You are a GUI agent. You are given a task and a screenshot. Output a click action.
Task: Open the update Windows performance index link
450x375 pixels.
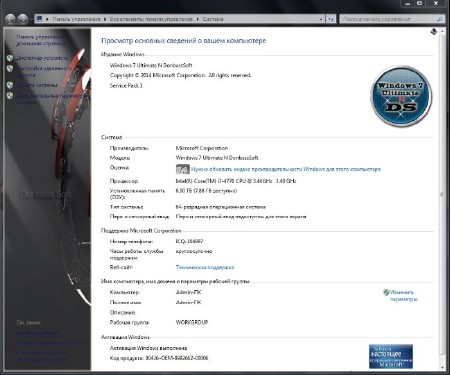pyautogui.click(x=286, y=169)
